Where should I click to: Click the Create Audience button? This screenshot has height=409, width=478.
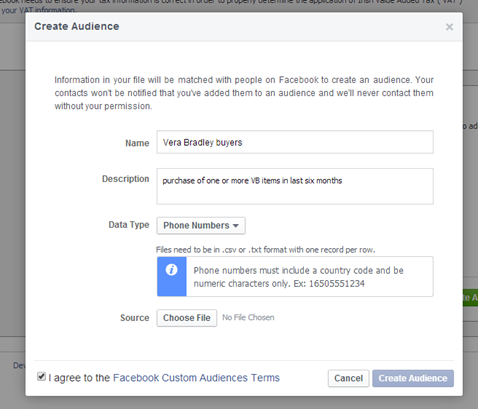[x=413, y=378]
